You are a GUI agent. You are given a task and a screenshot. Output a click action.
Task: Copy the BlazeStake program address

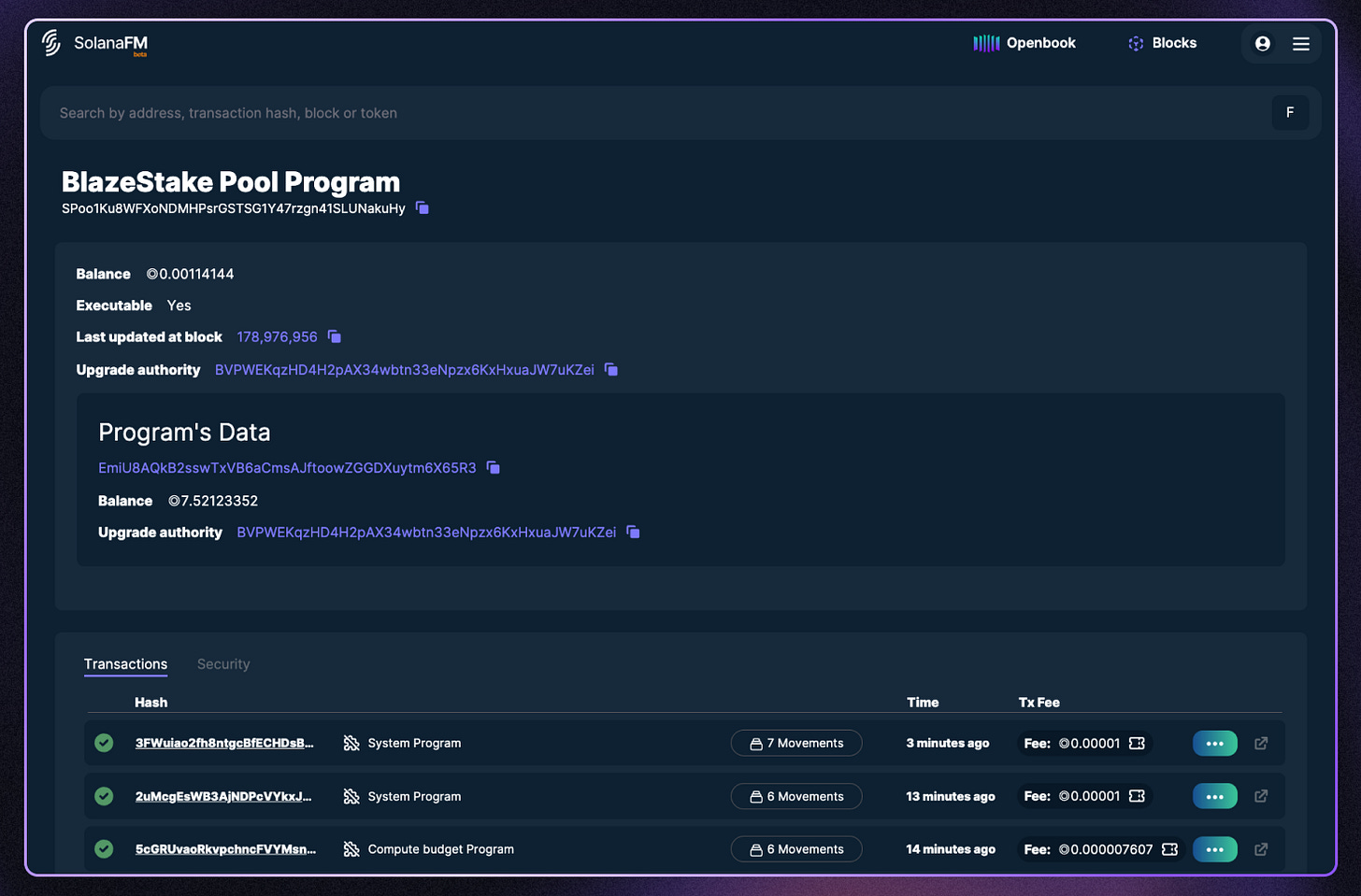click(423, 207)
